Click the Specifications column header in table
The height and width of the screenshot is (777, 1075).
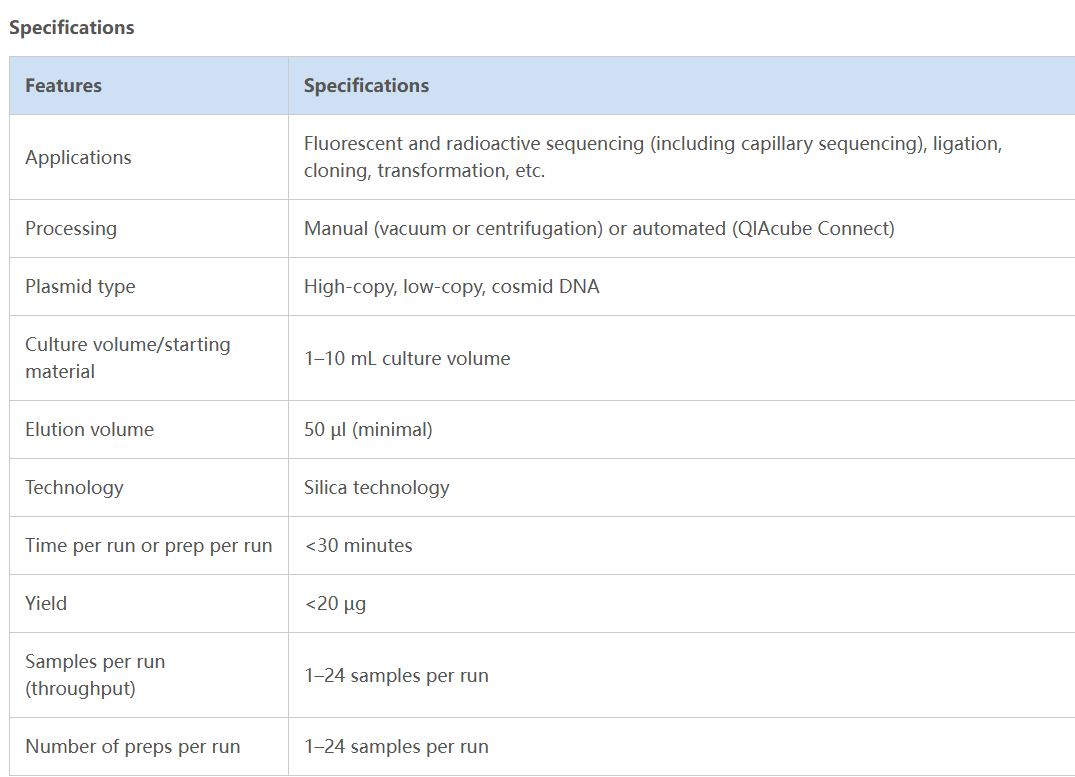coord(366,86)
